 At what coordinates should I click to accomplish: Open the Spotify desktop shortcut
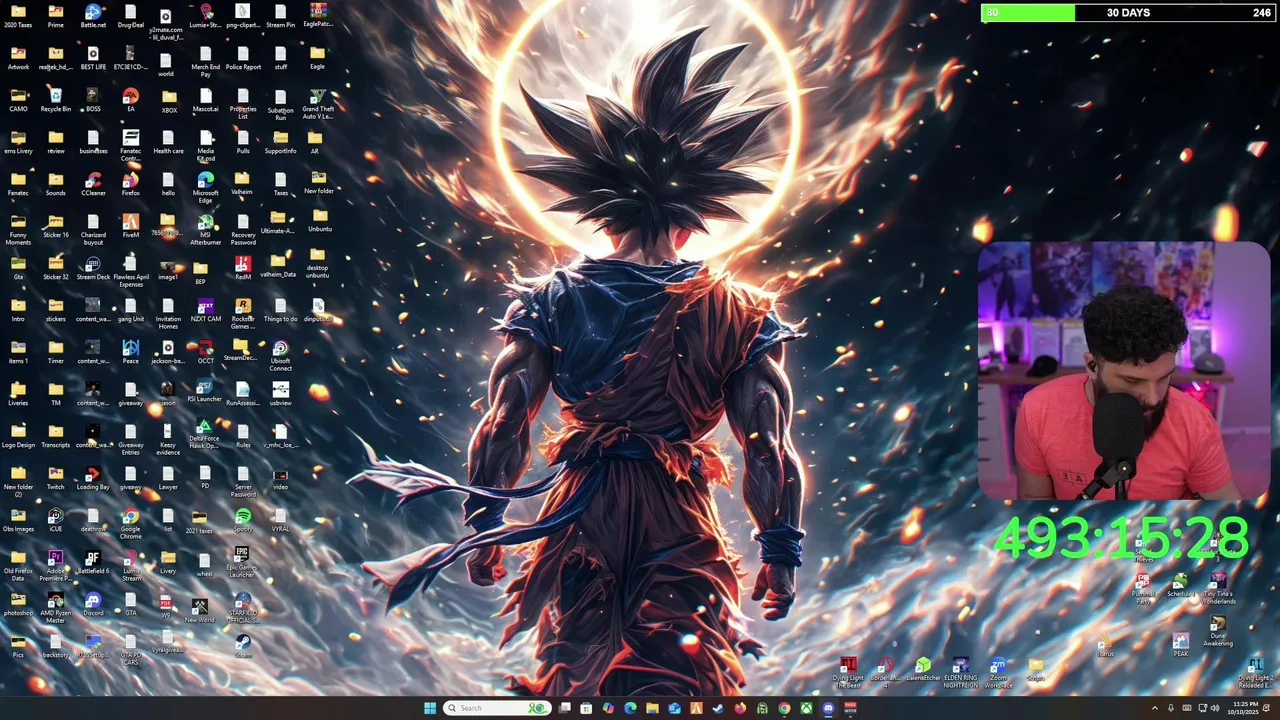[243, 520]
